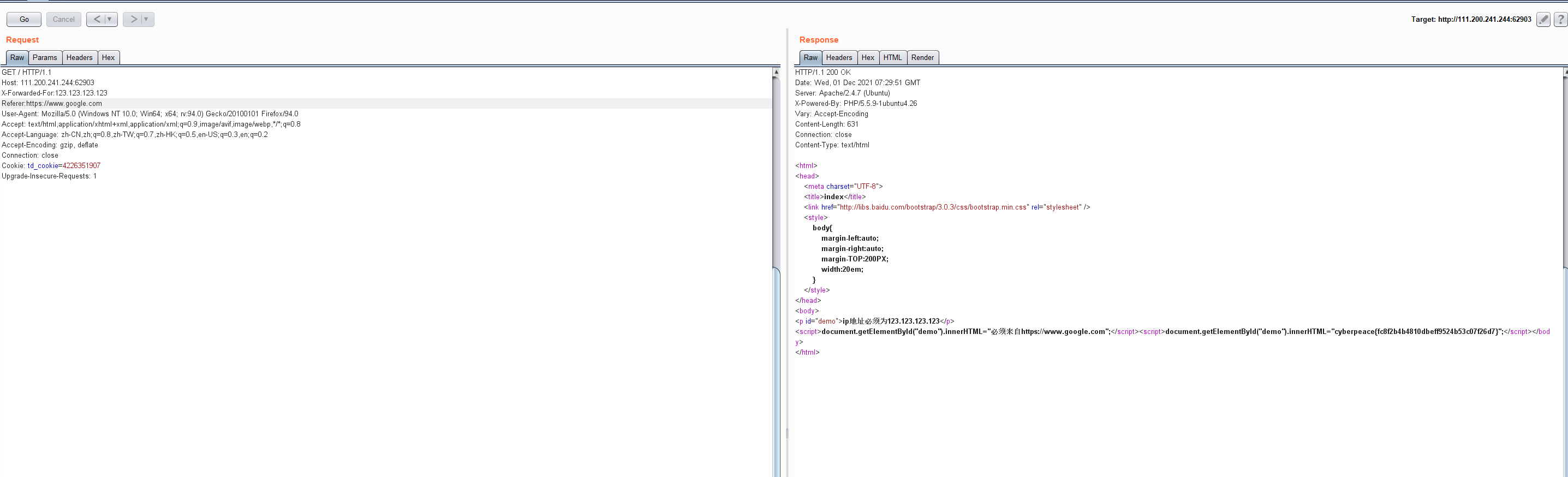Switch to the Response Hex tab
Image resolution: width=1568 pixels, height=477 pixels.
click(868, 58)
